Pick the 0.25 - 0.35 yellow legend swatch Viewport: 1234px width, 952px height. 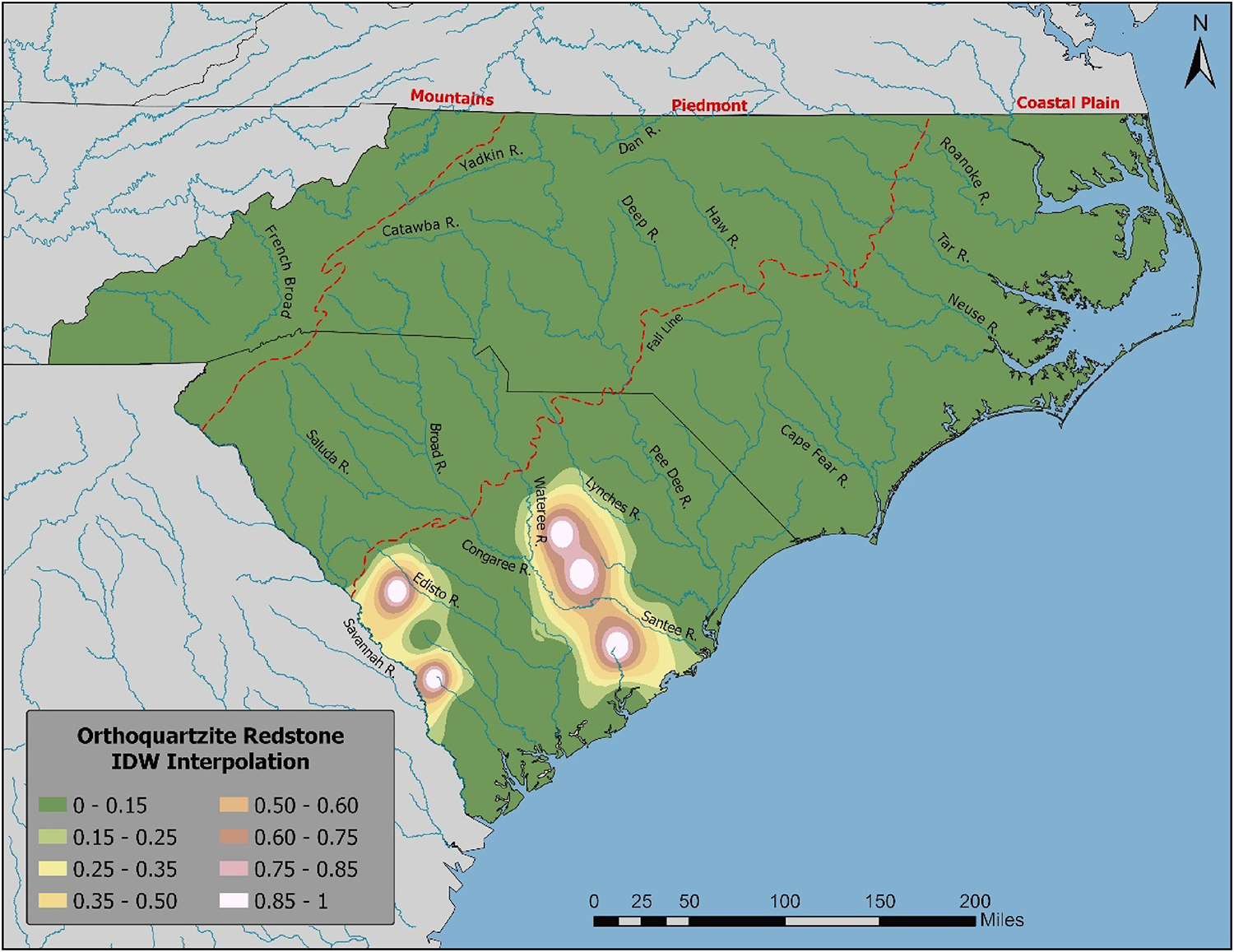53,869
